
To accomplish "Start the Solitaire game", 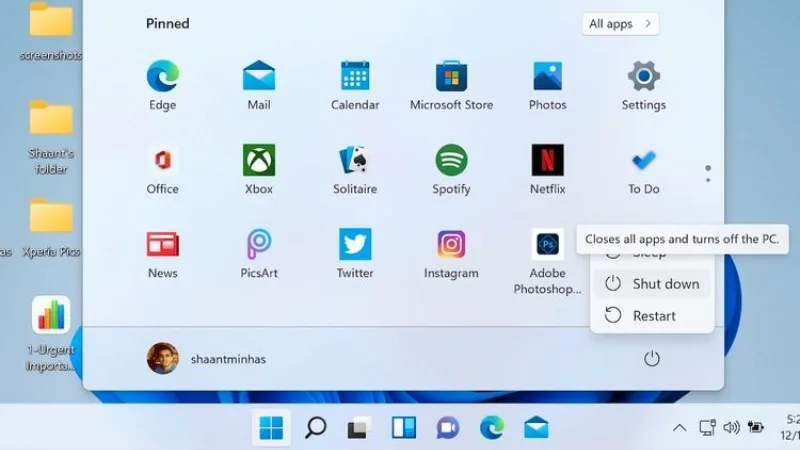I will click(355, 170).
